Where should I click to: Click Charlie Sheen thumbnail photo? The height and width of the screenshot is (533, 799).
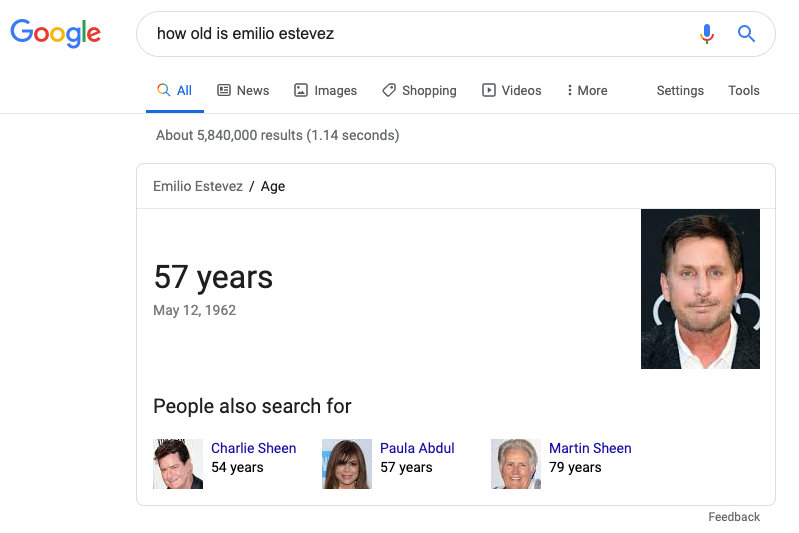pyautogui.click(x=178, y=464)
